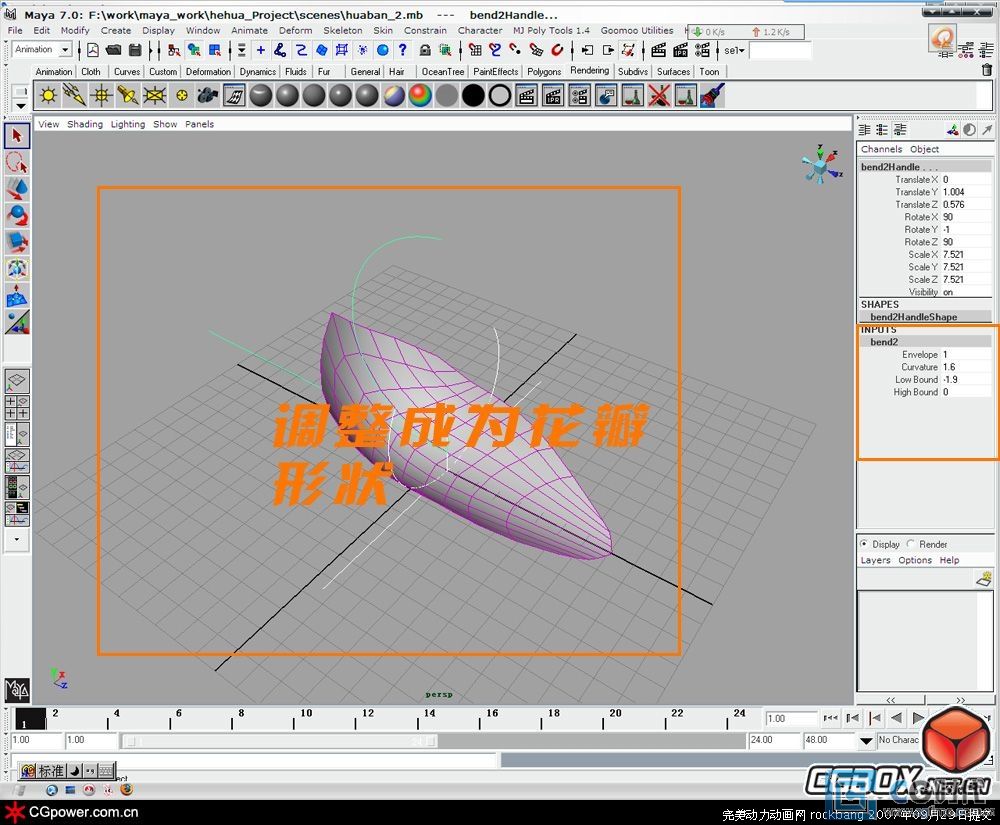Choose the Move tool with the blue cone
This screenshot has height=825, width=1000.
click(x=17, y=189)
